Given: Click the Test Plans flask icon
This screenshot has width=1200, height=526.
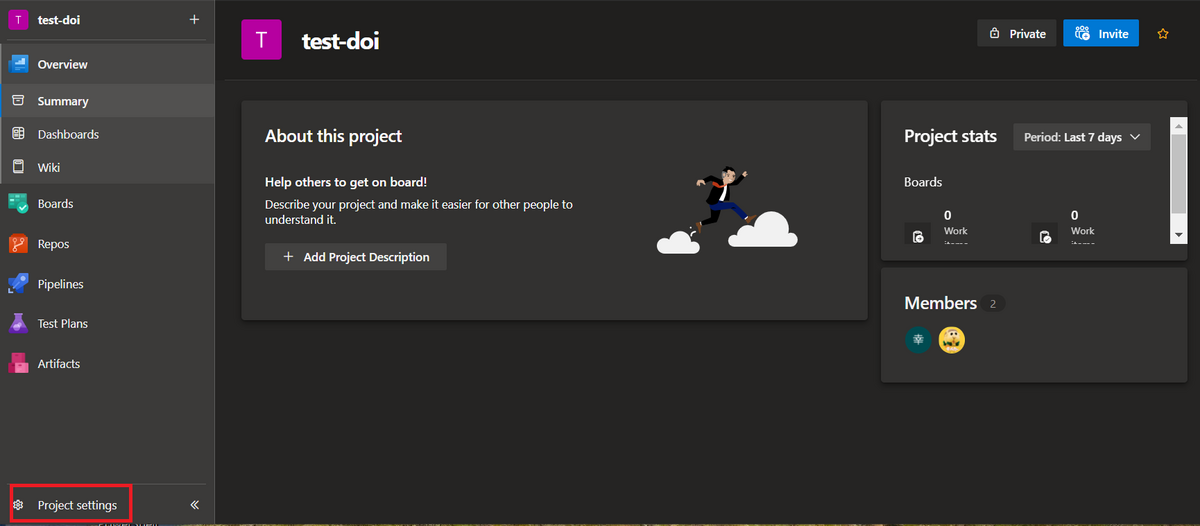Looking at the screenshot, I should pyautogui.click(x=18, y=324).
